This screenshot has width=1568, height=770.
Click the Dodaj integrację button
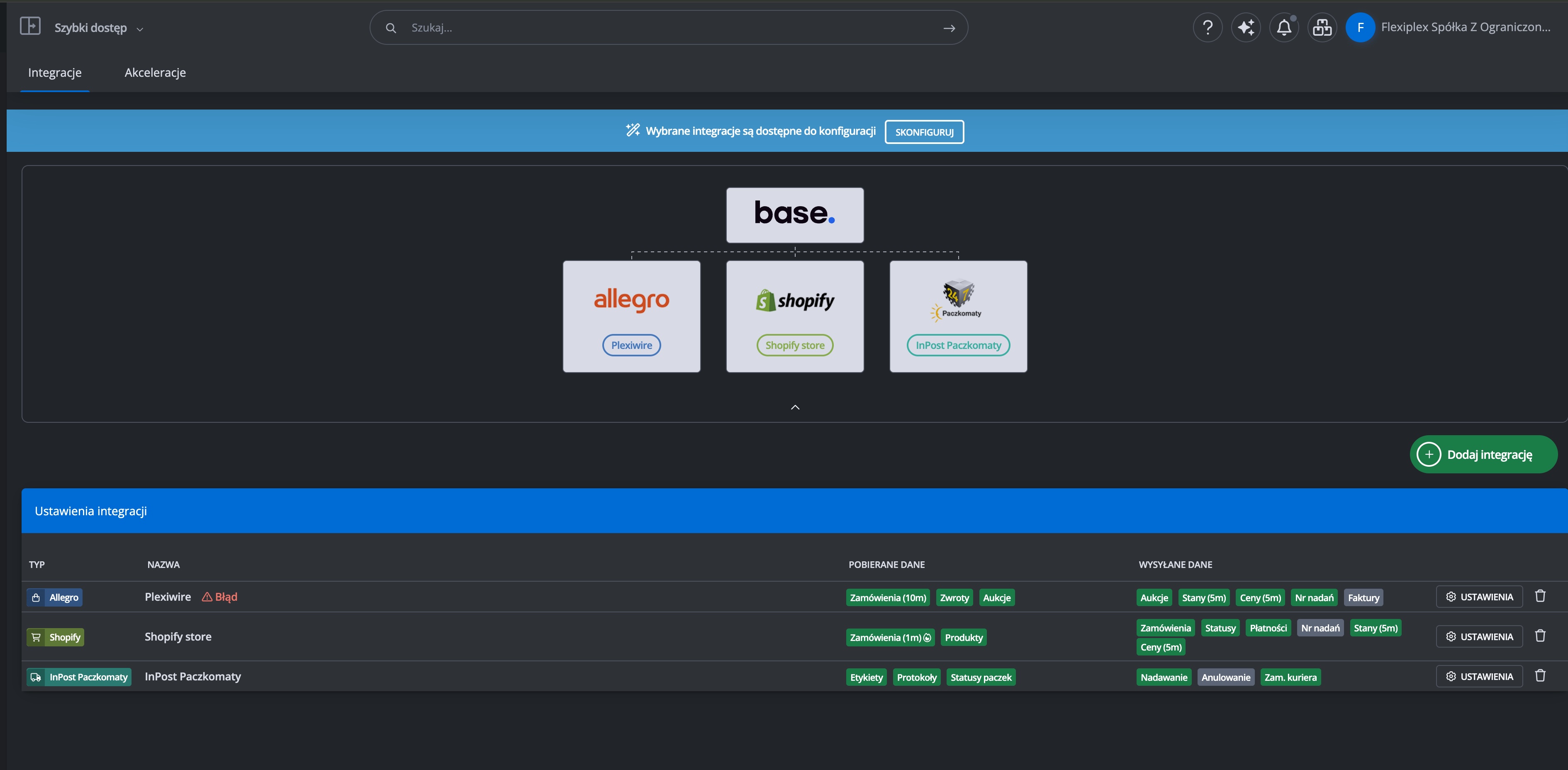click(x=1483, y=455)
